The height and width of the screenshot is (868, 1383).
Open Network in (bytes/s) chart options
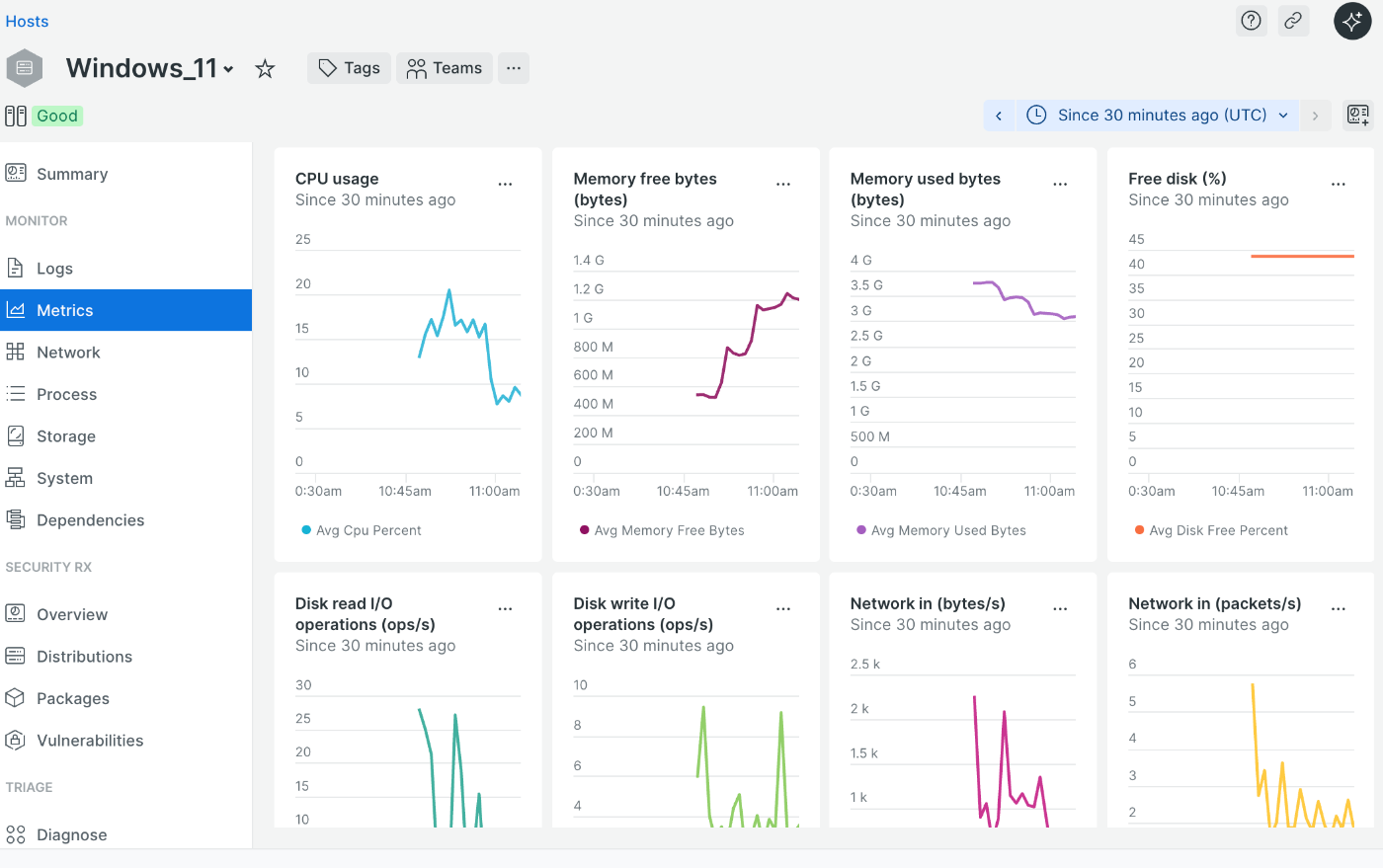[x=1060, y=608]
